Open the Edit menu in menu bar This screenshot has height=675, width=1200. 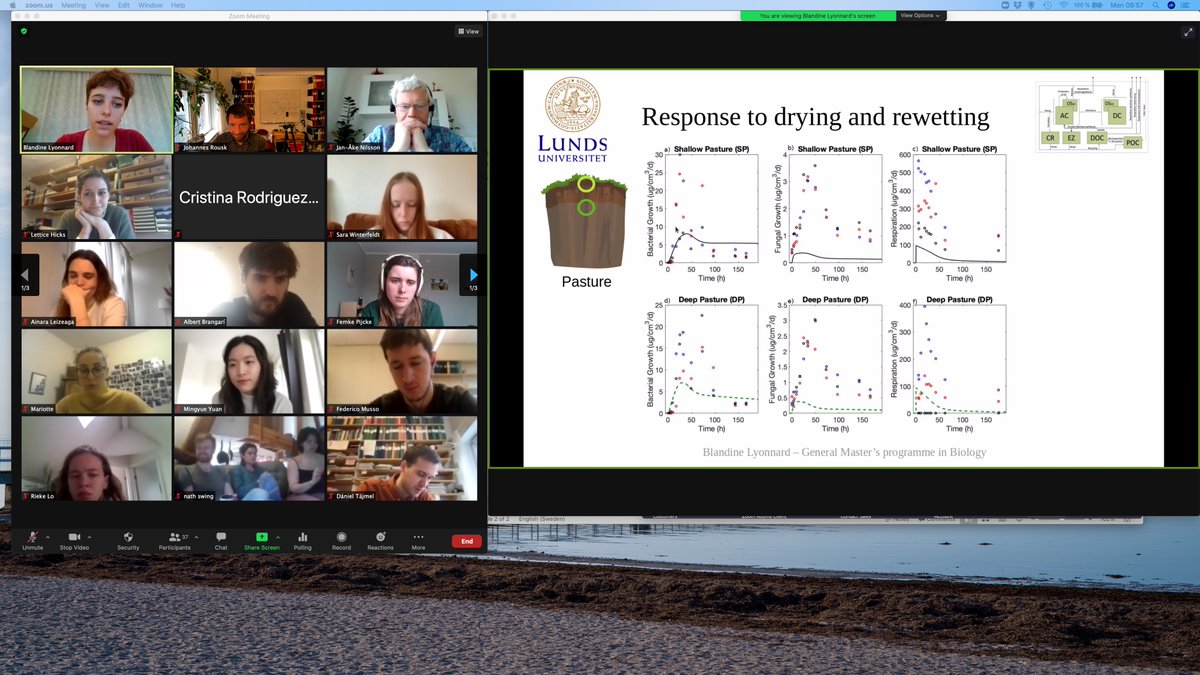(x=124, y=5)
